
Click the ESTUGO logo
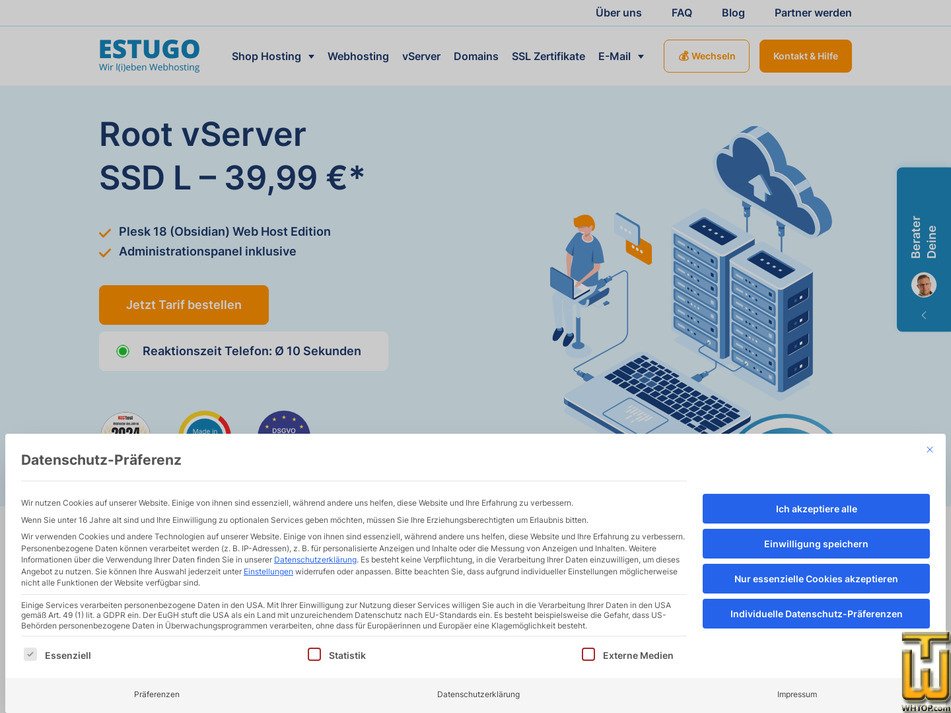(149, 56)
